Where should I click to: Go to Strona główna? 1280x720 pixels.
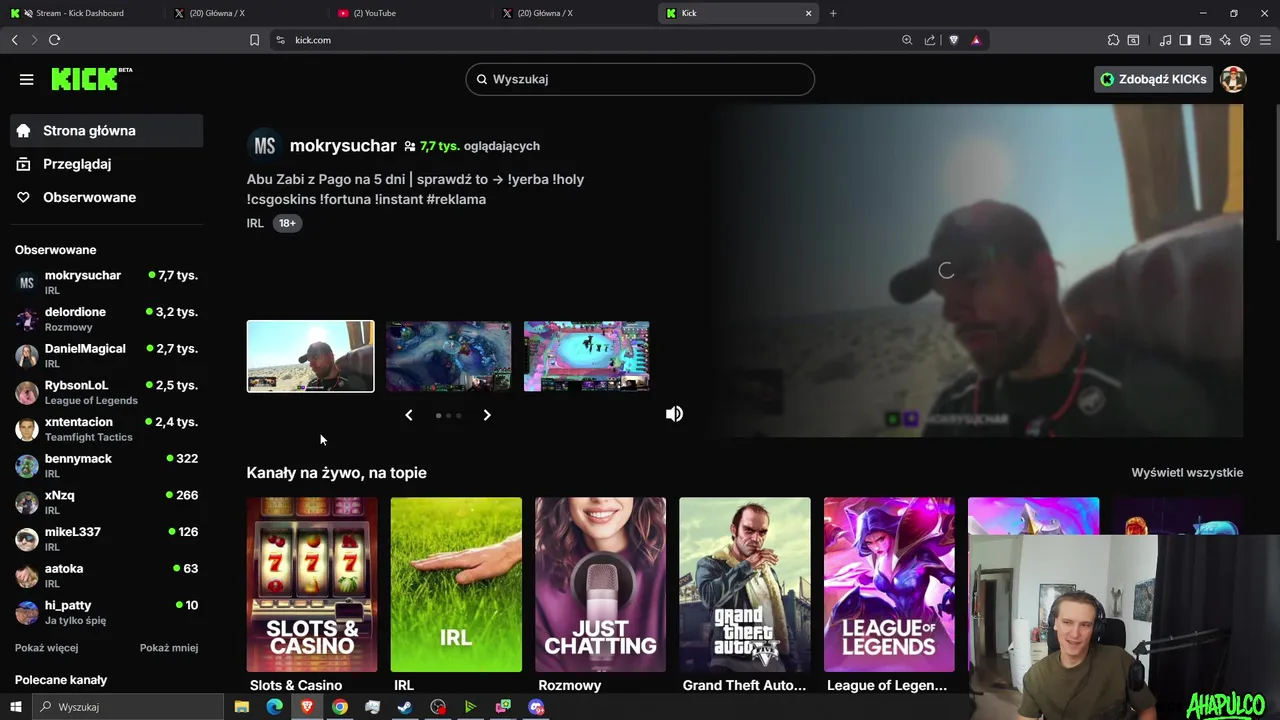point(107,131)
